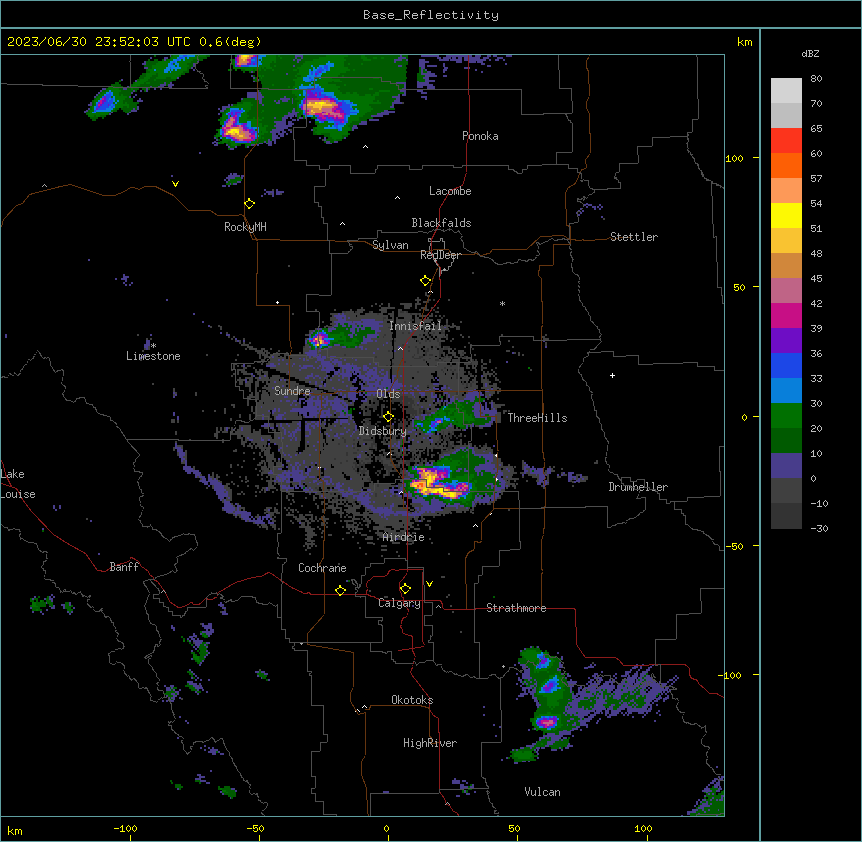Image resolution: width=862 pixels, height=842 pixels.
Task: Click the yellow v marker northeast of Calgary
Action: click(x=429, y=584)
